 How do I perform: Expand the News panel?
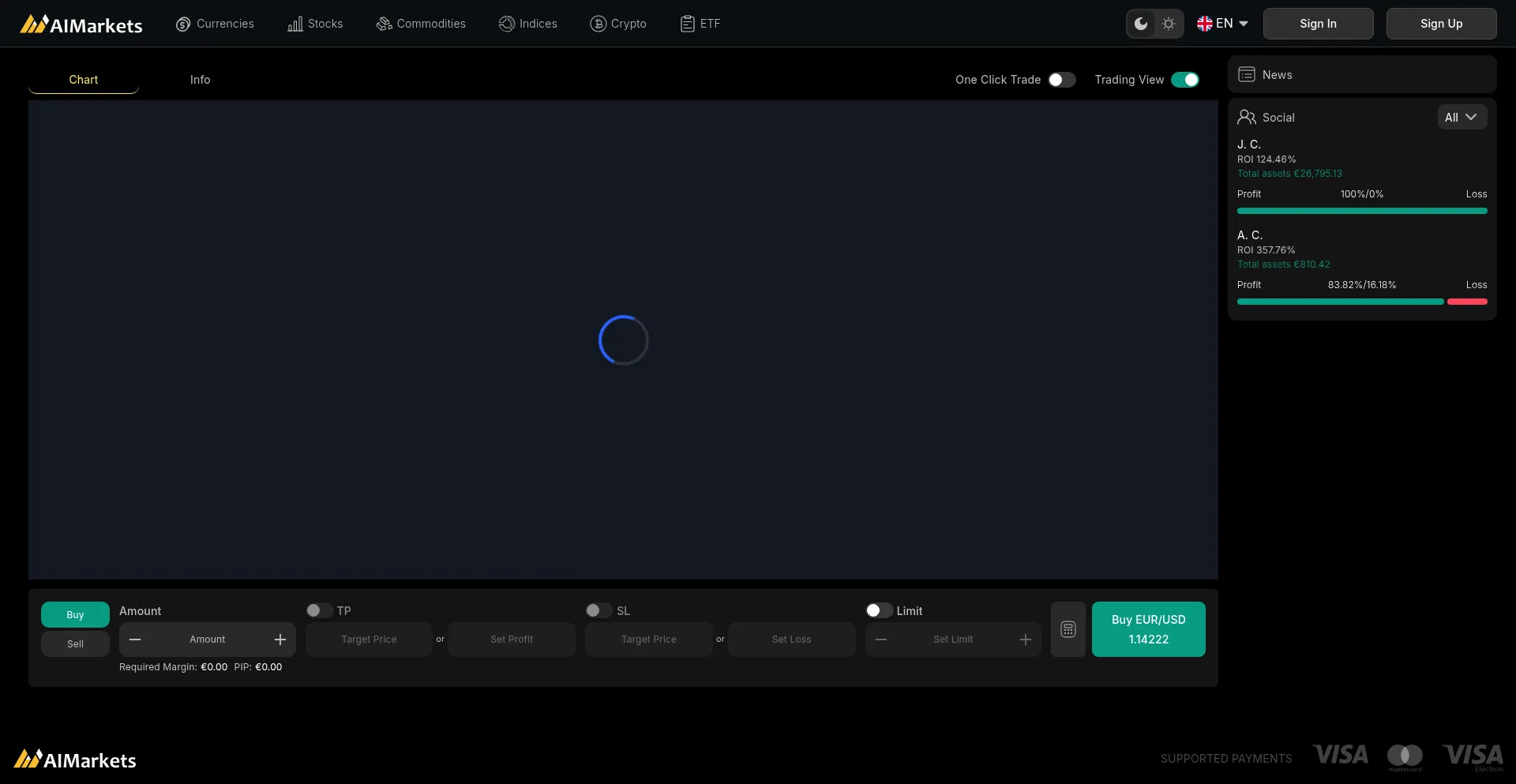coord(1362,74)
